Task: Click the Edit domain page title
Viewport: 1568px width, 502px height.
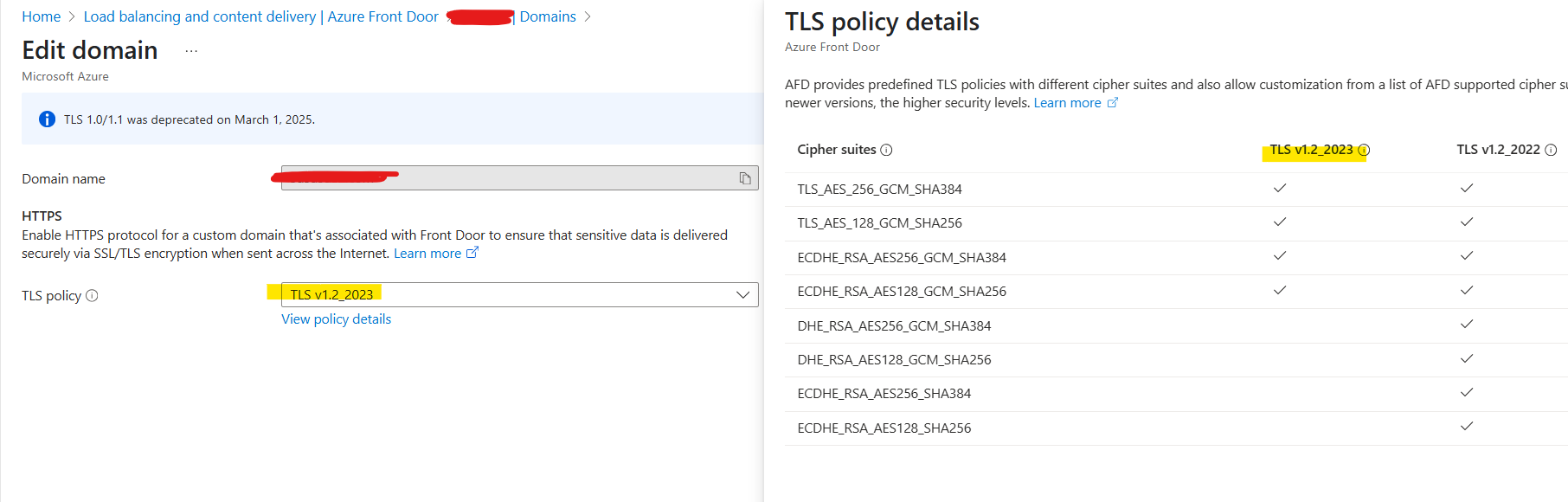Action: [90, 50]
